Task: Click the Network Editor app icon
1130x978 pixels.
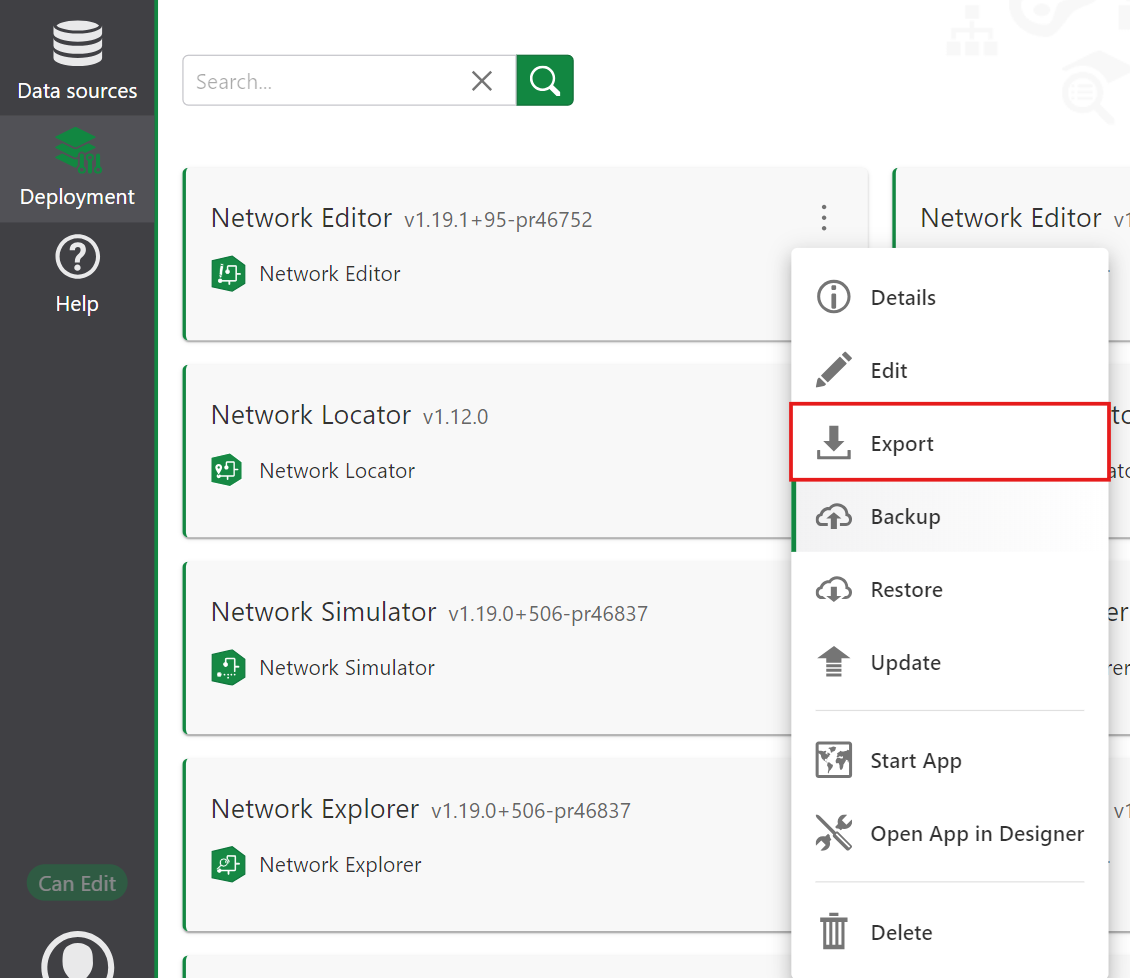Action: click(228, 274)
